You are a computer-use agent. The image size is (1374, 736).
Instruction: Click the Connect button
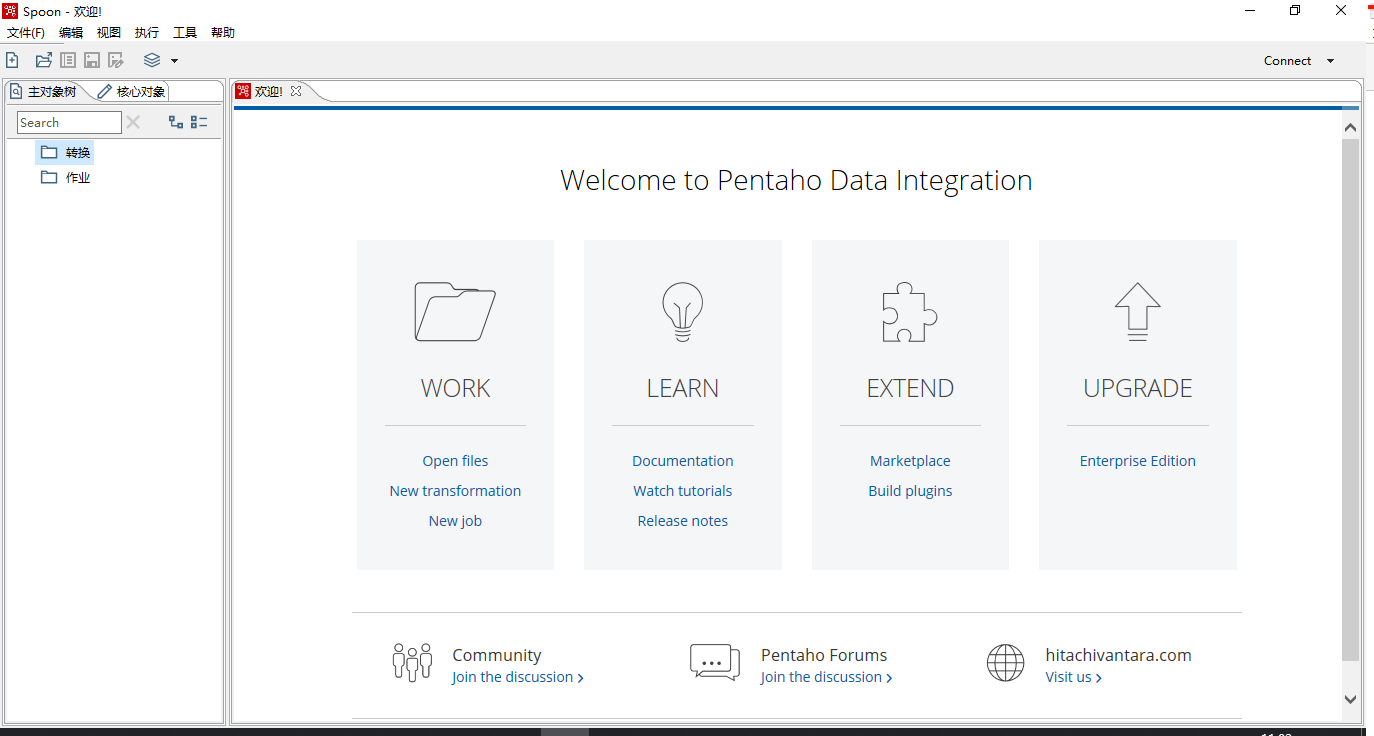[1287, 61]
